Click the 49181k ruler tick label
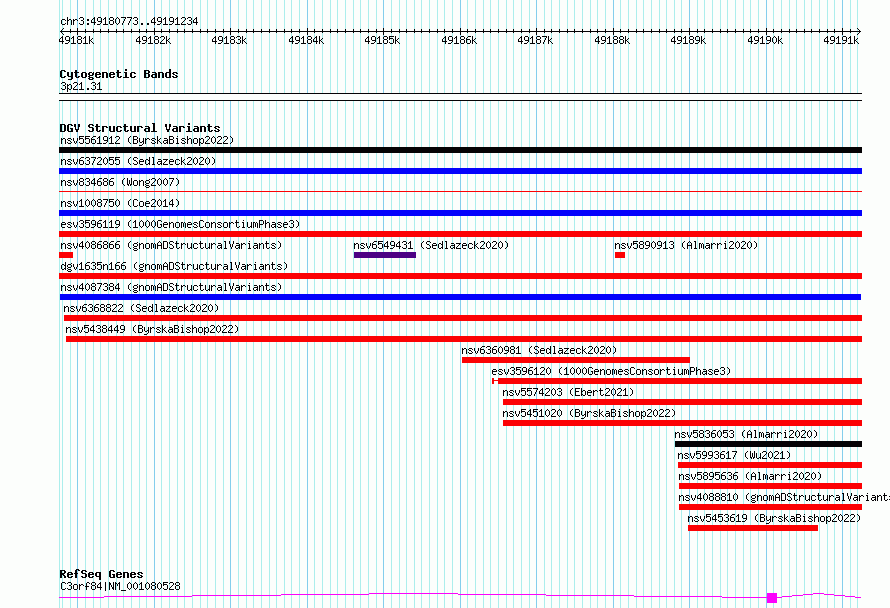The height and width of the screenshot is (608, 890). (77, 40)
